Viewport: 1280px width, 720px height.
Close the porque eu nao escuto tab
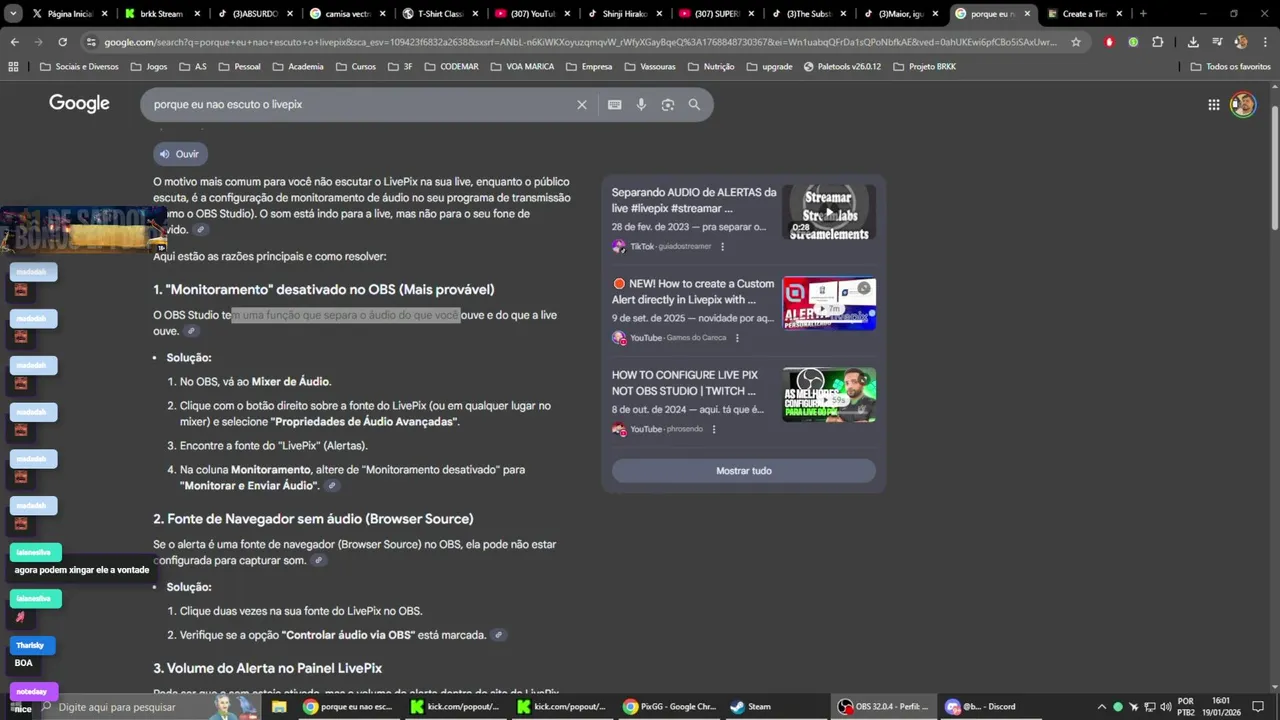coord(1027,14)
